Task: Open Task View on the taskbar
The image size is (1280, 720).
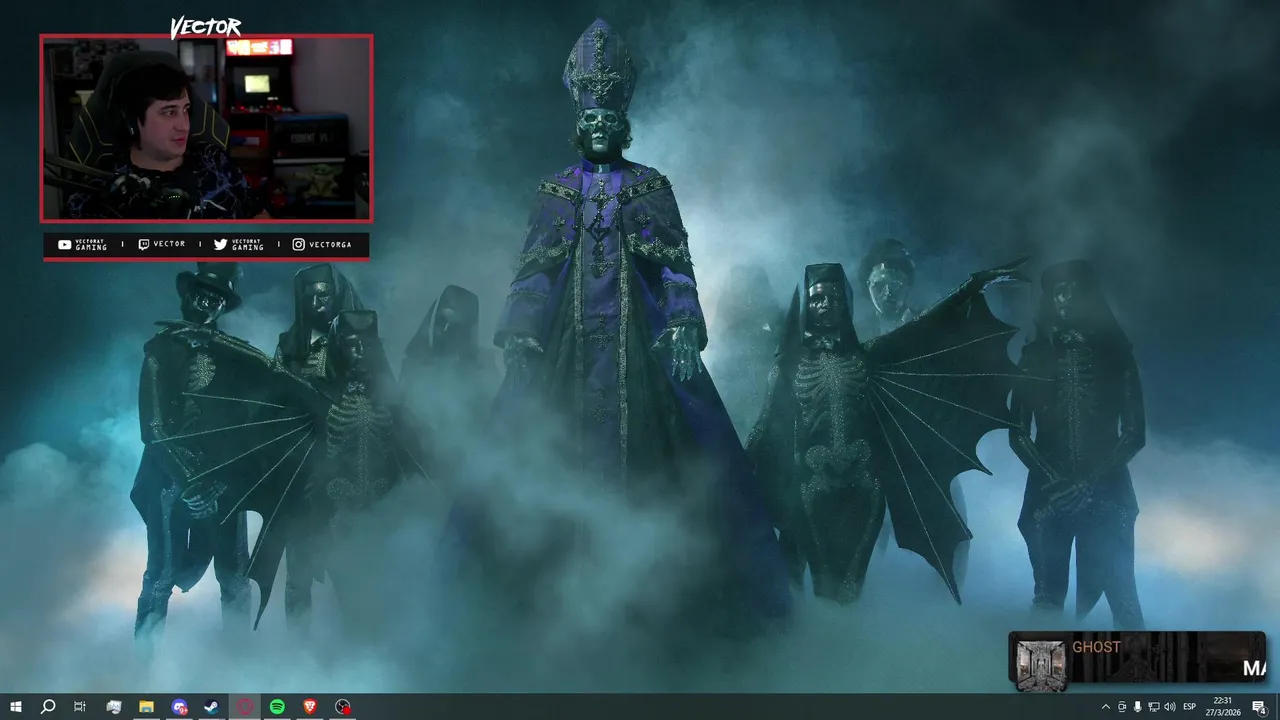Action: pyautogui.click(x=80, y=707)
